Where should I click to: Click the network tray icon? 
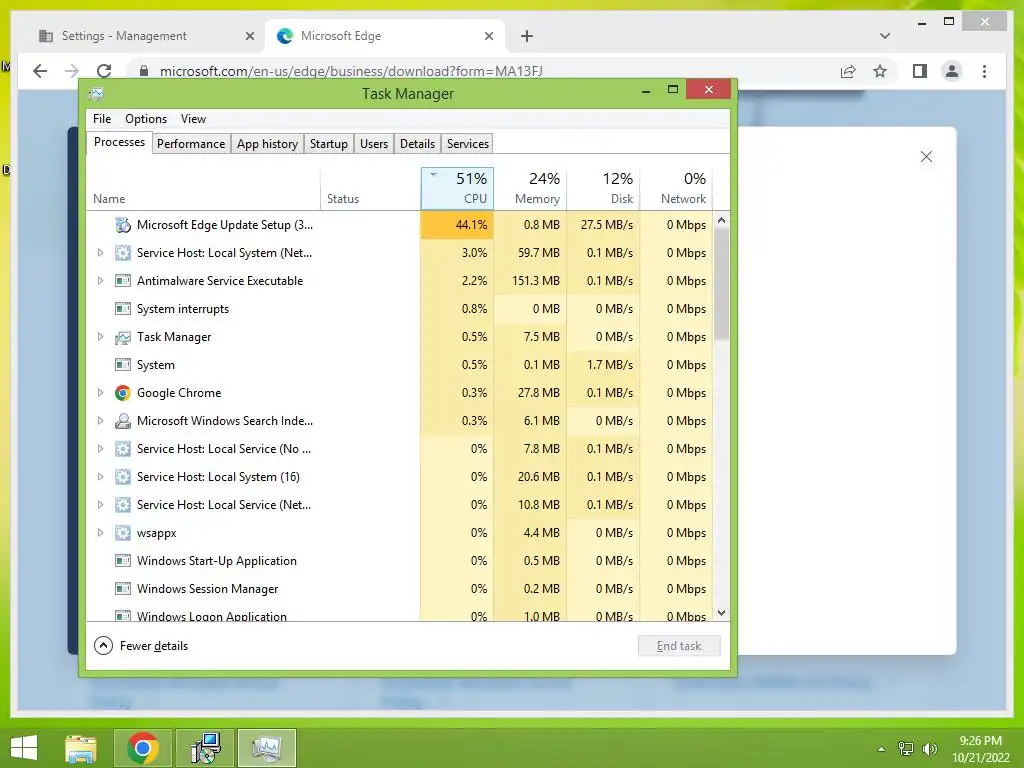906,749
